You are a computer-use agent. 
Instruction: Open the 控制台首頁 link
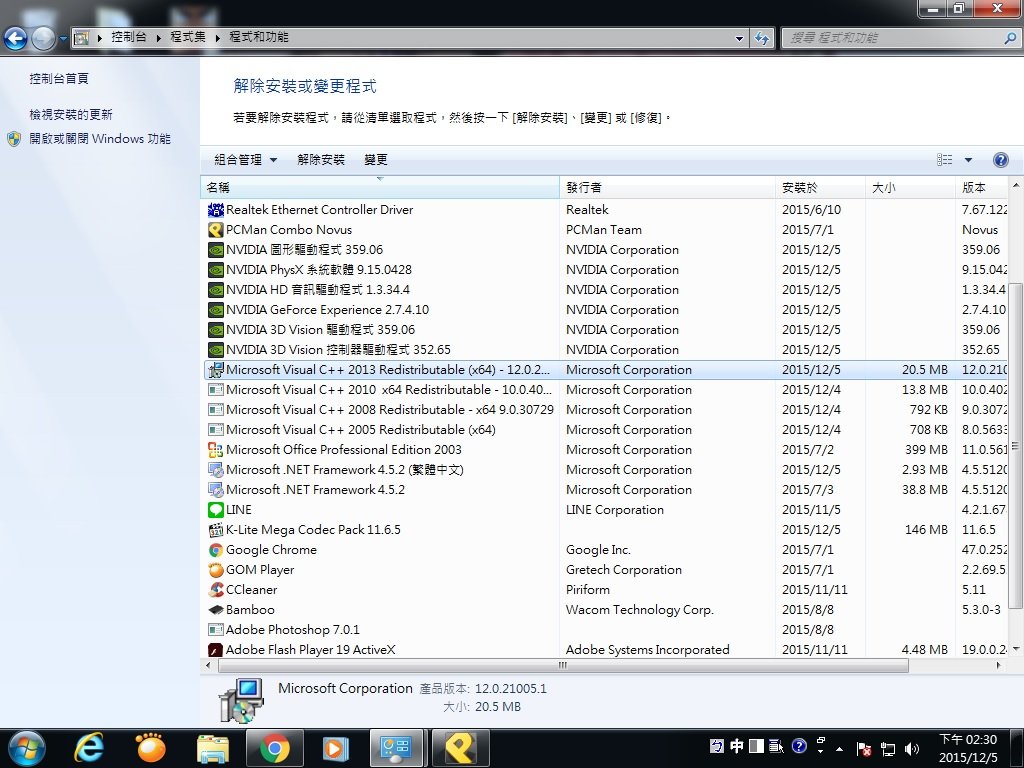[59, 78]
